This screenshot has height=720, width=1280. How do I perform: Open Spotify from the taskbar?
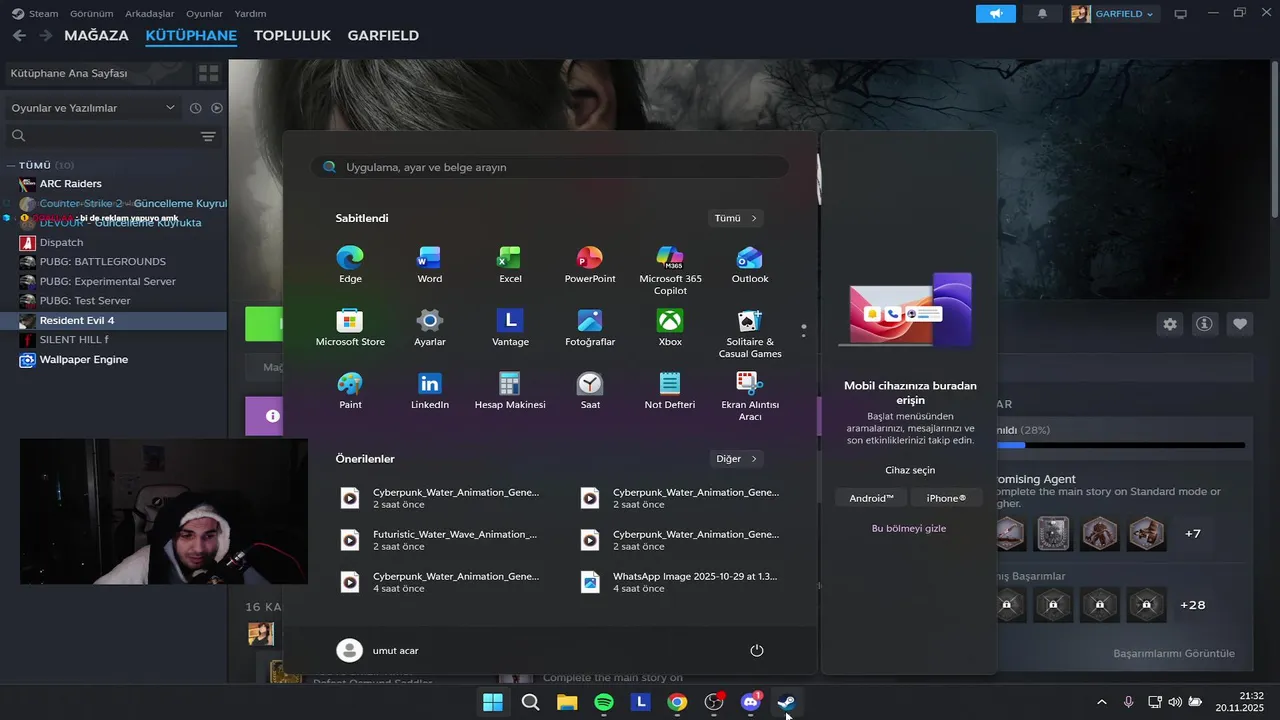pos(604,702)
